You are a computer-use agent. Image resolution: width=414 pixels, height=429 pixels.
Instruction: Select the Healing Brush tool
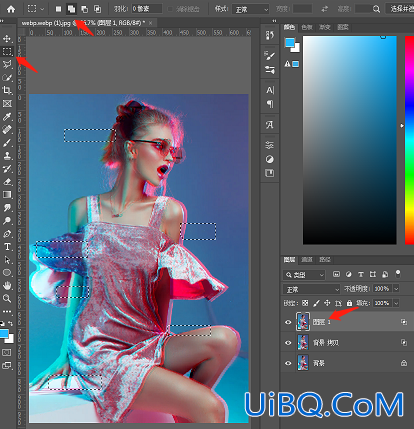(x=7, y=130)
